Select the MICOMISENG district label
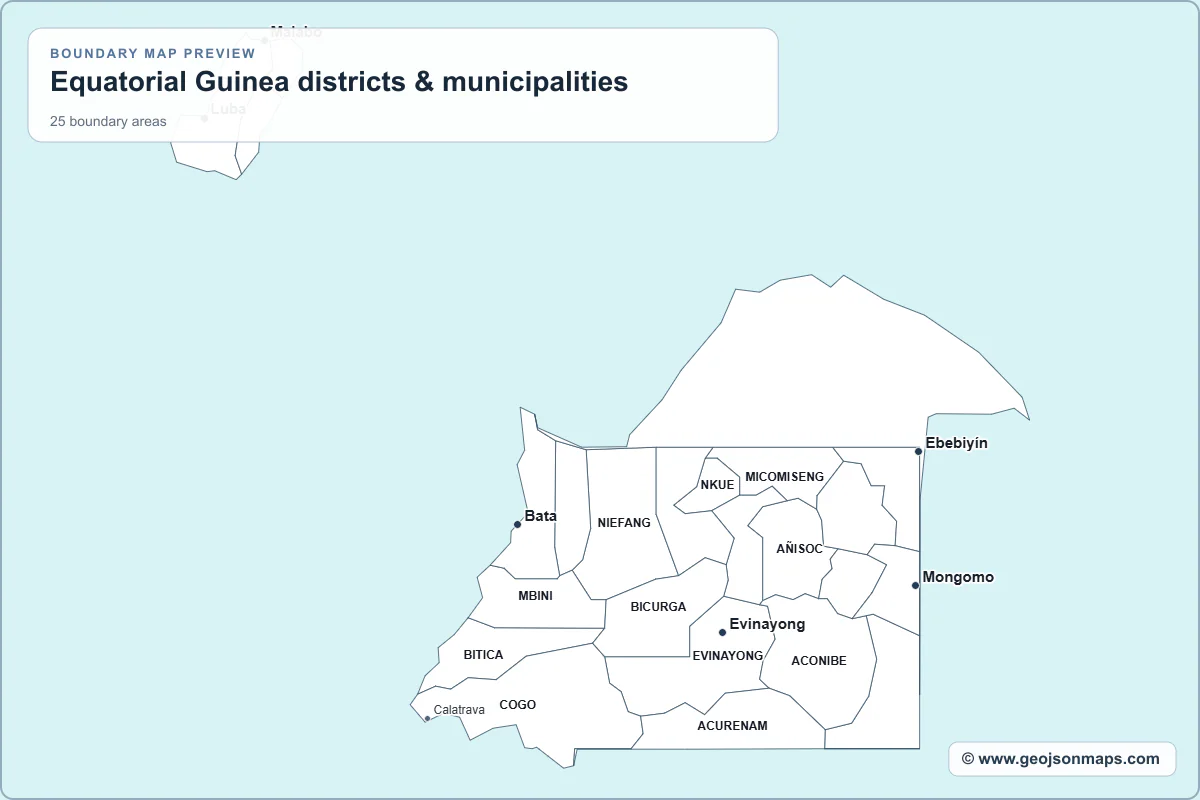1200x800 pixels. click(785, 477)
